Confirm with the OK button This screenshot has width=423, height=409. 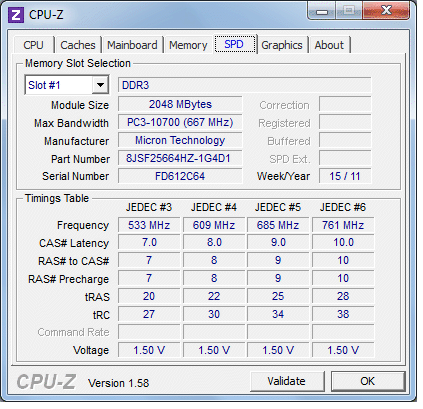click(x=367, y=381)
